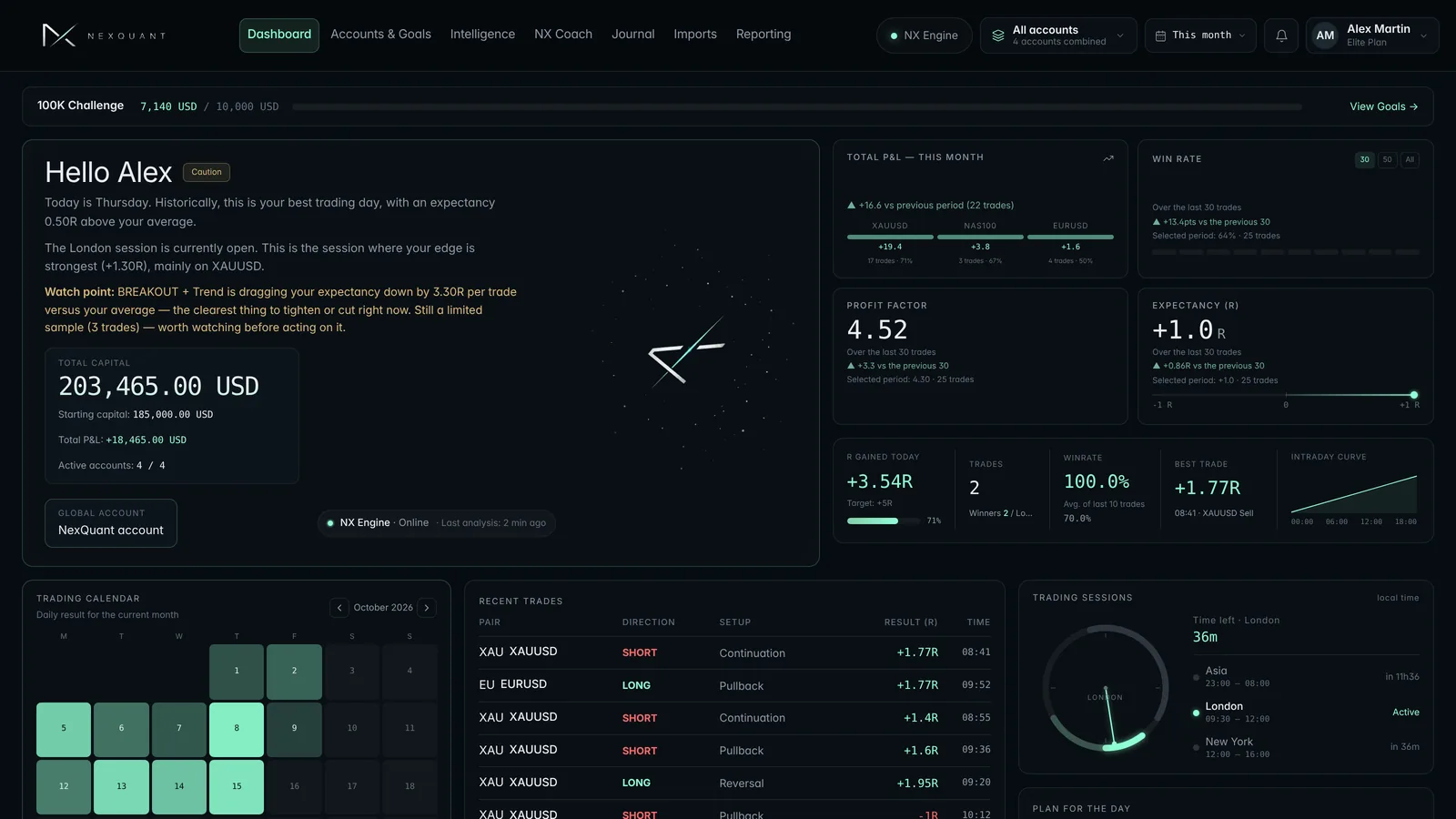Open the notifications bell

(1281, 35)
